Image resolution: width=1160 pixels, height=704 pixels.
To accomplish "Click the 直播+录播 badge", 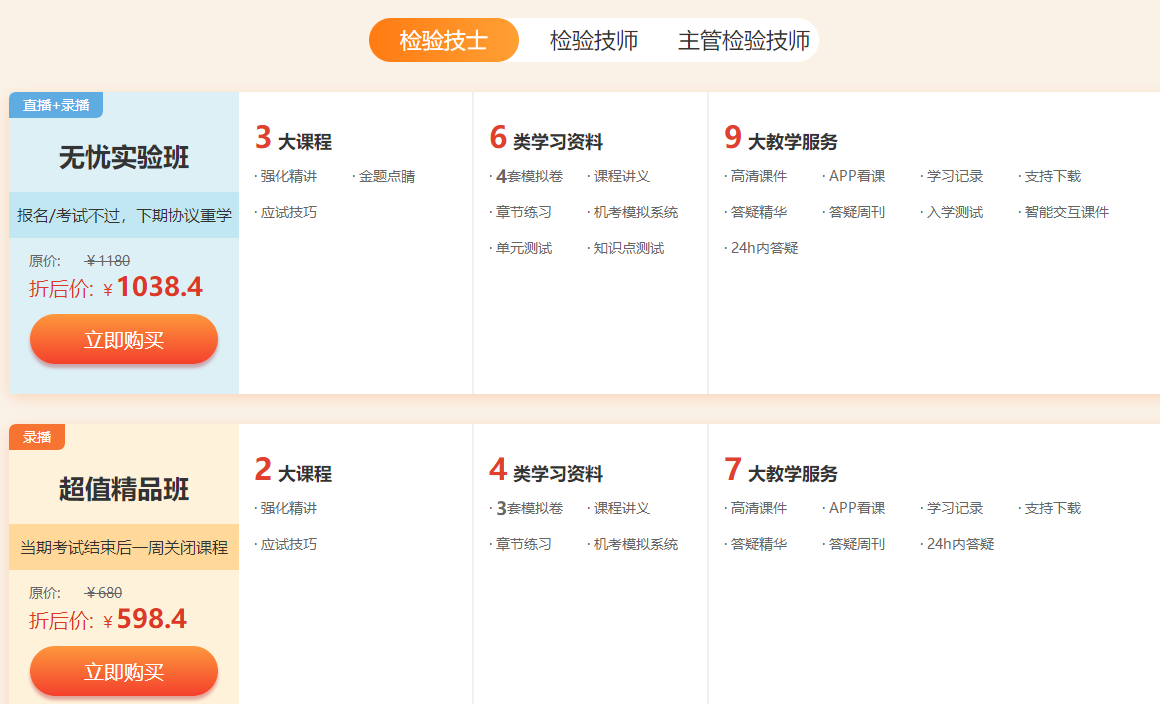I will [56, 105].
